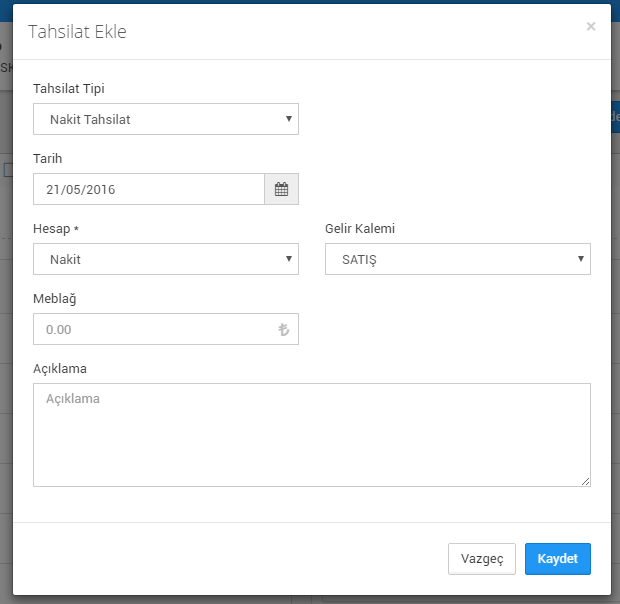
Task: Close the Tahsilat Ekle dialog with X
Action: pyautogui.click(x=591, y=26)
